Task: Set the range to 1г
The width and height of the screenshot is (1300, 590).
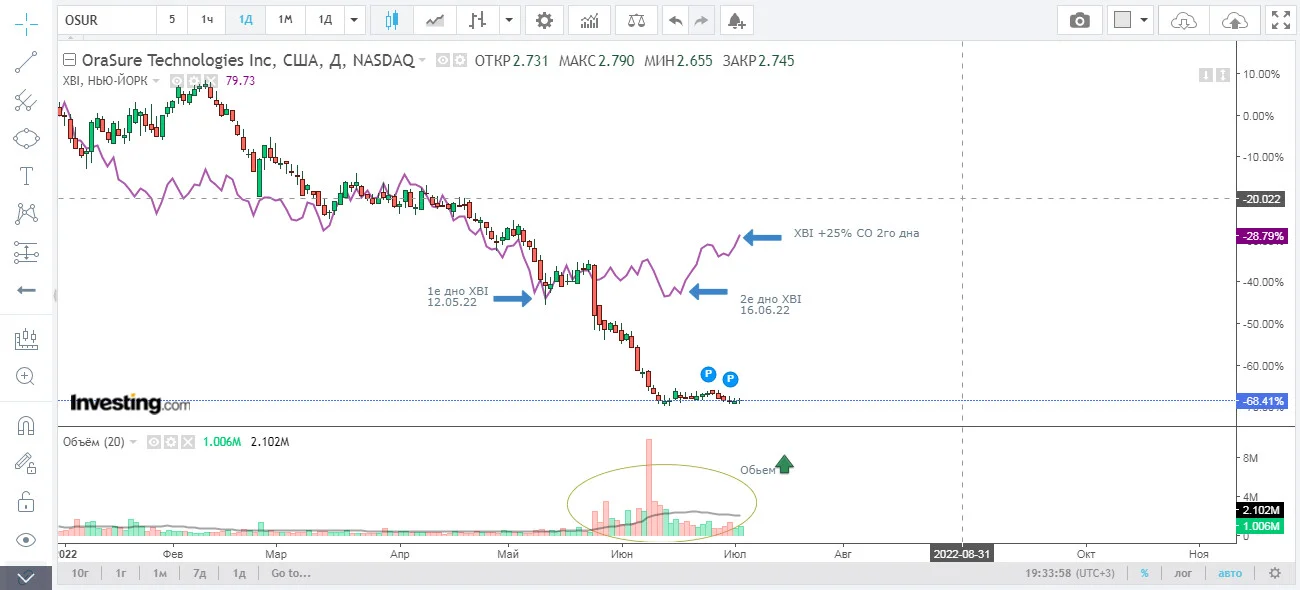Action: [121, 573]
